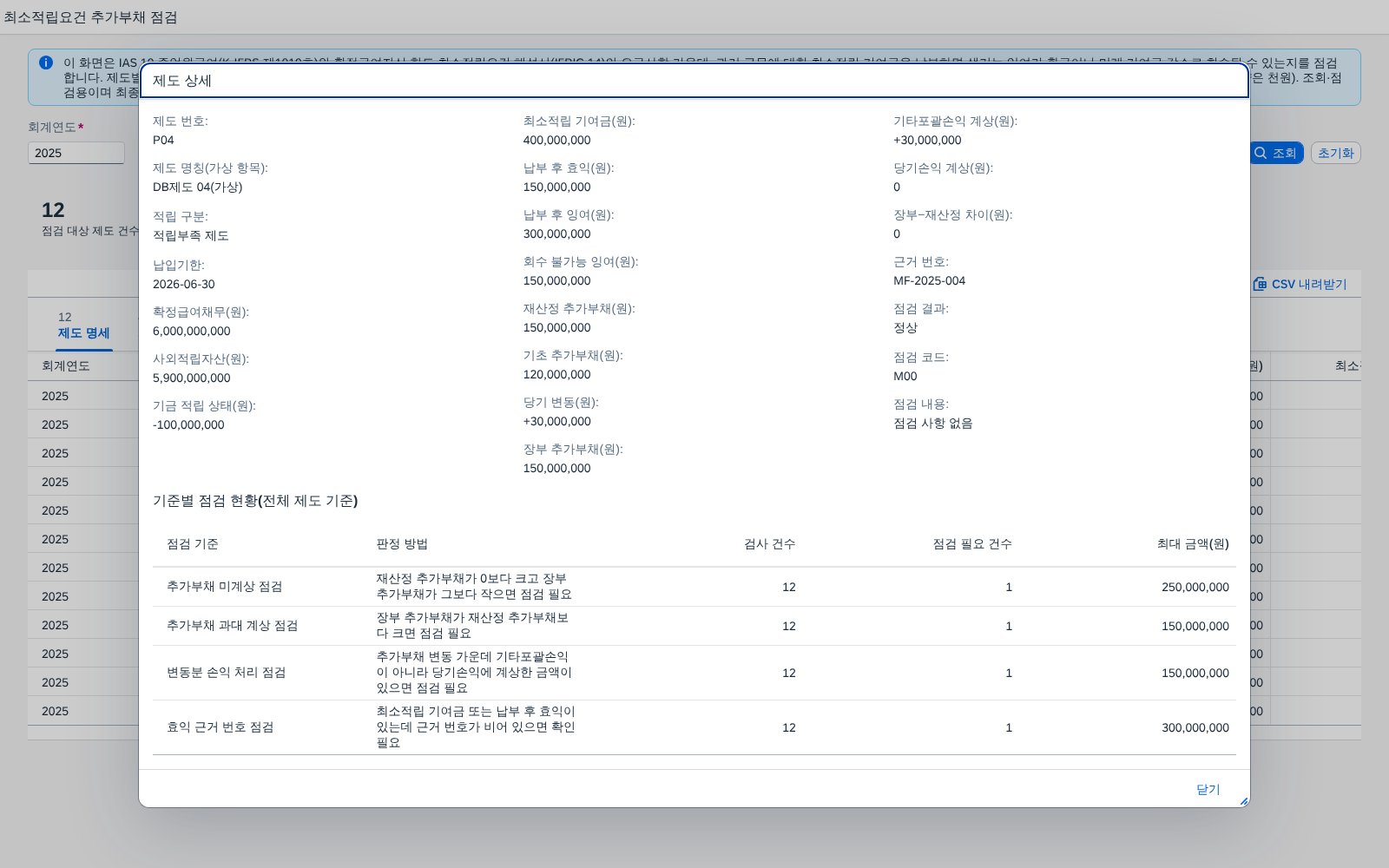Click the 확정급여채무 value 6,000,000,000
This screenshot has width=1389, height=868.
[x=192, y=331]
